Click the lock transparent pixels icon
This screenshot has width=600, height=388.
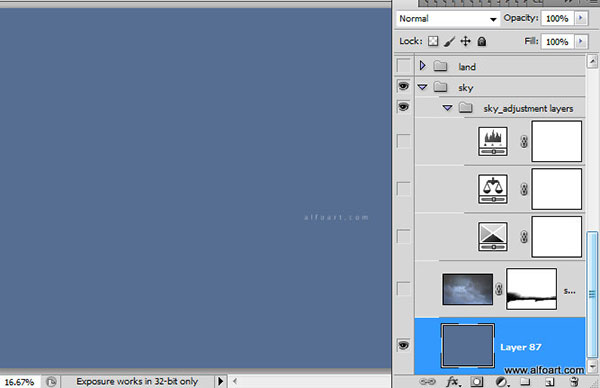point(433,41)
